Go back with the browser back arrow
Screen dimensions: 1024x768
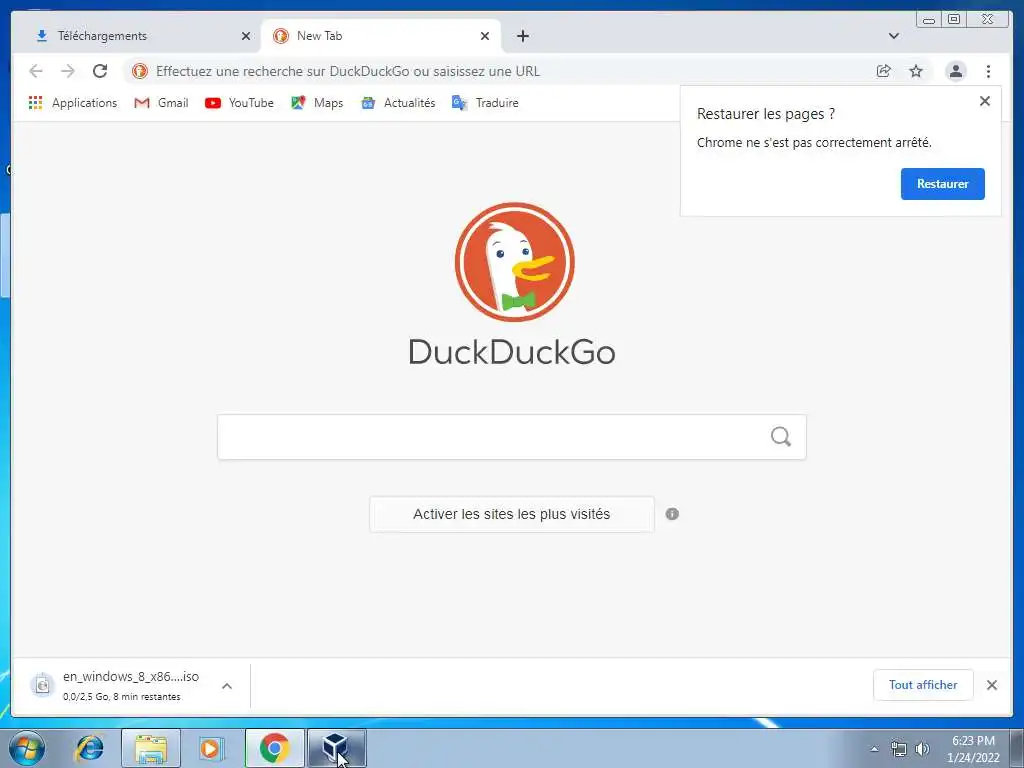(x=36, y=71)
